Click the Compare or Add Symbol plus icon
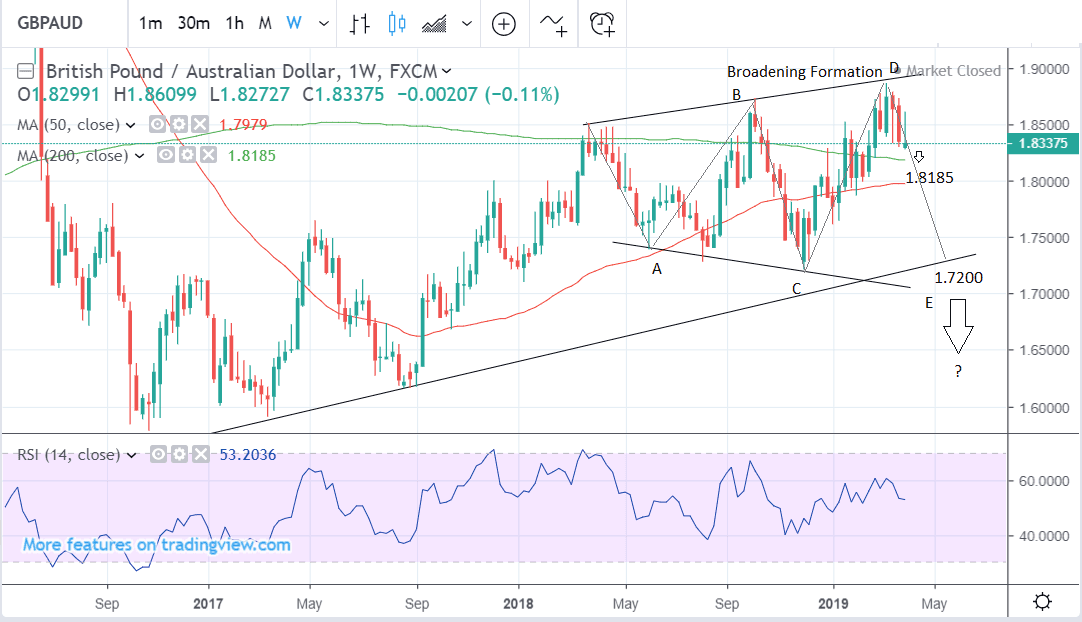 [x=503, y=23]
